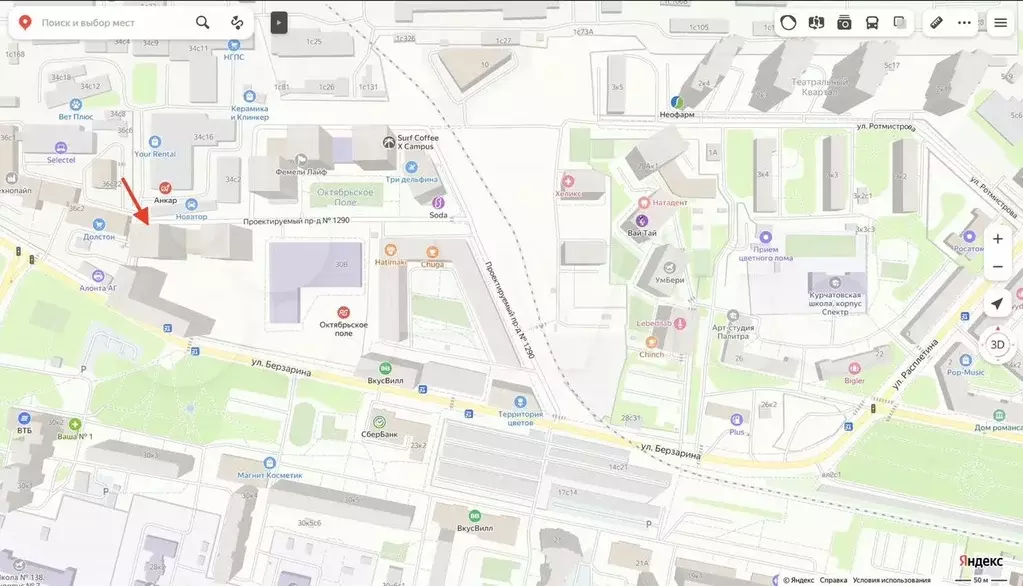Click the Театральный Квартал label

pyautogui.click(x=819, y=87)
